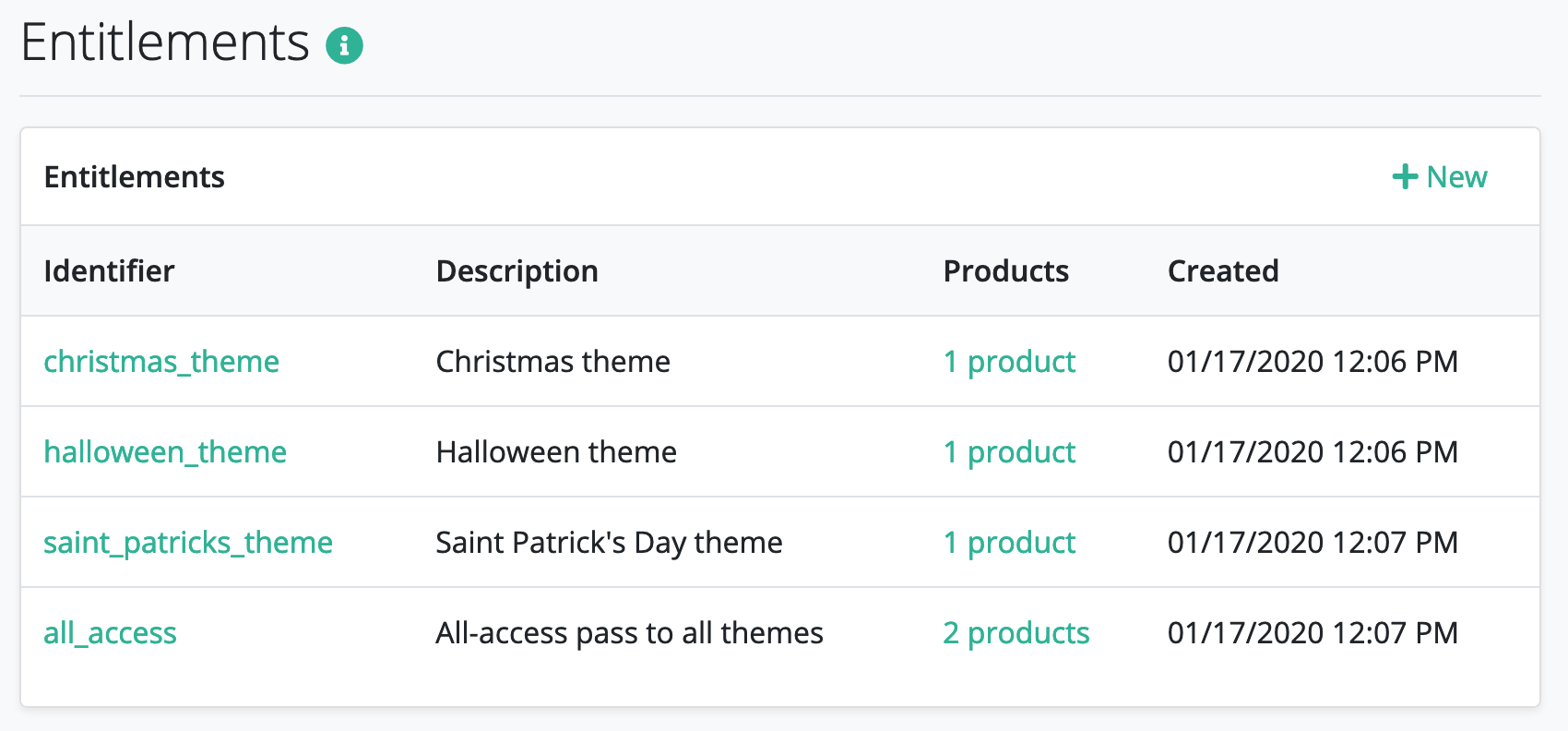Click the Identifier column header

(109, 270)
